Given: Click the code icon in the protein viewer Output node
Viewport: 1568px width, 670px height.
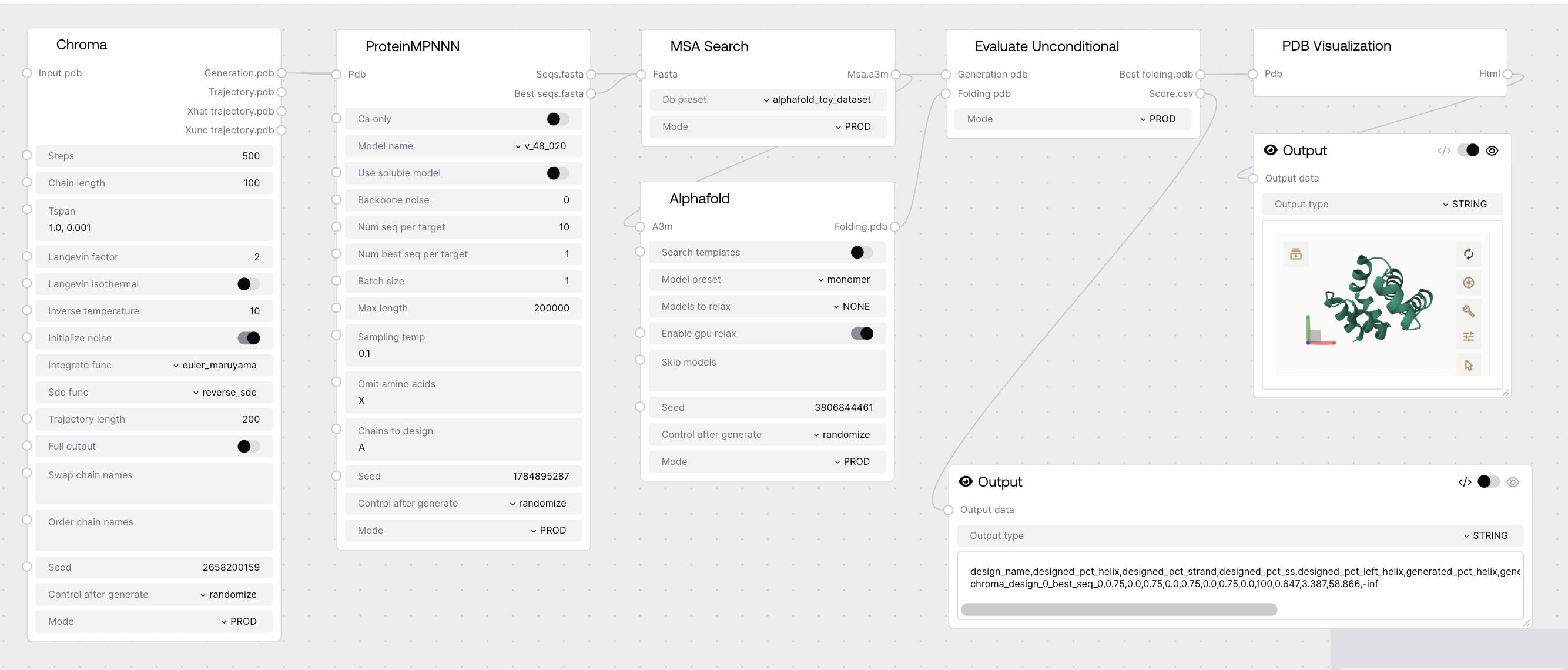Looking at the screenshot, I should point(1444,151).
